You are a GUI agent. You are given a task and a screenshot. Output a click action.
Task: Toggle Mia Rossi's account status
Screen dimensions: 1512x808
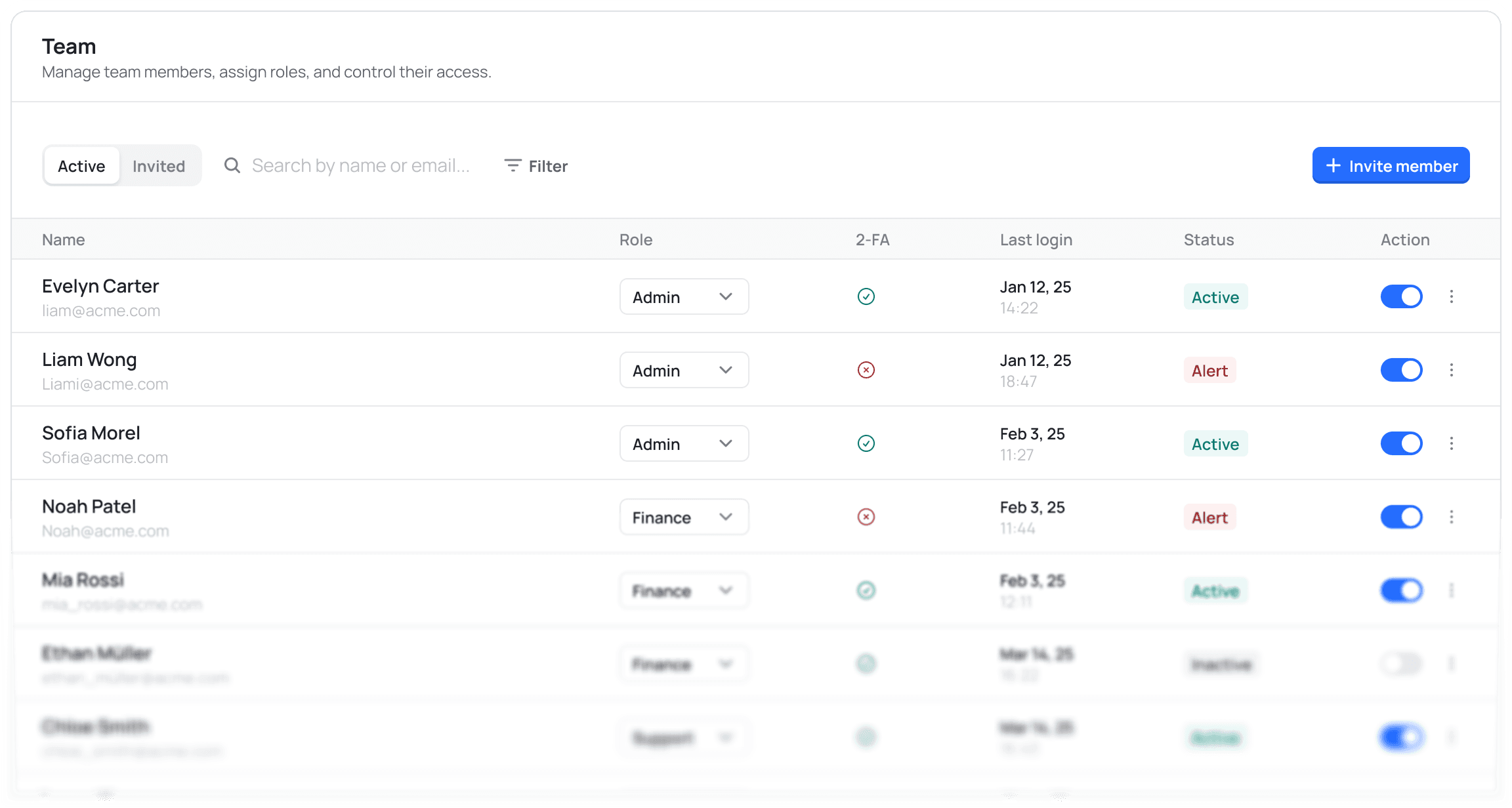coord(1402,590)
